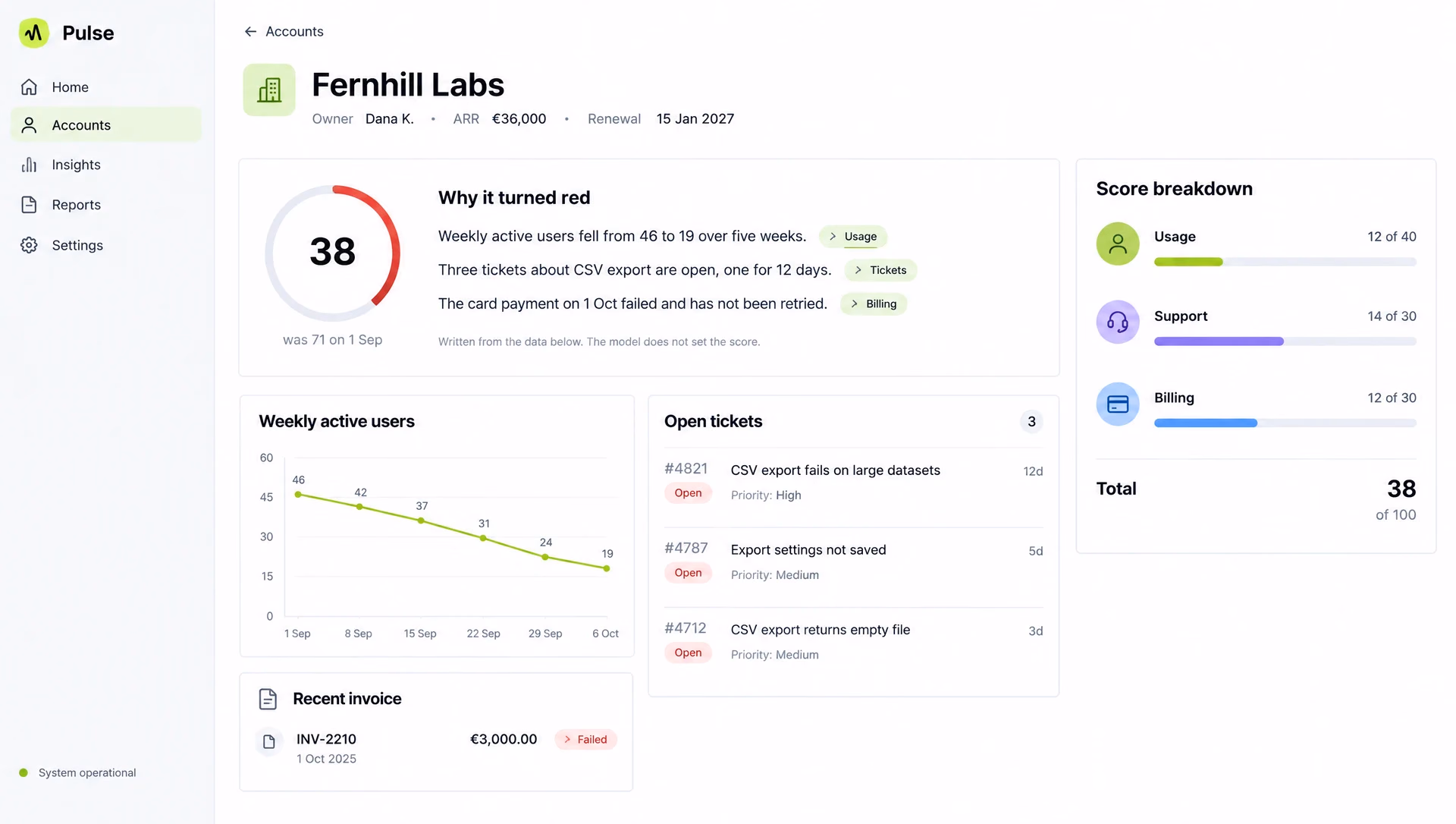Click the Recent invoice document icon
Screen dimensions: 1456x824
[x=268, y=699]
